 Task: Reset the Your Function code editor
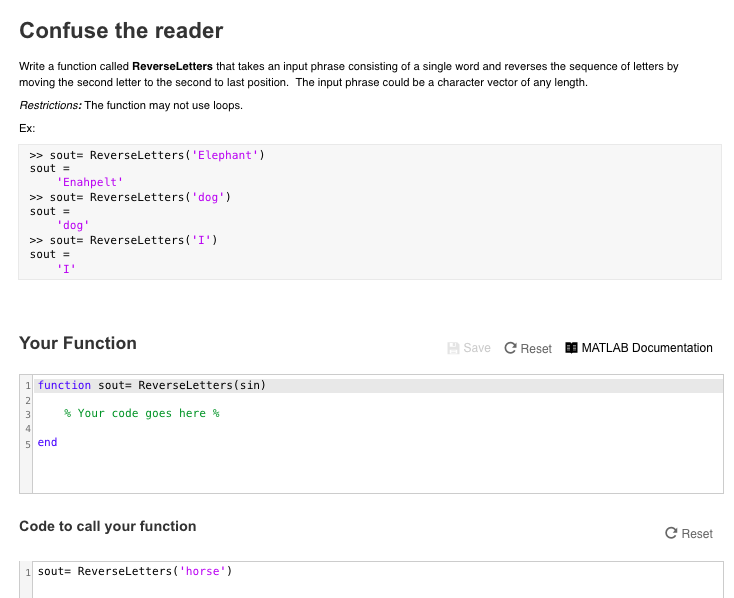(528, 348)
